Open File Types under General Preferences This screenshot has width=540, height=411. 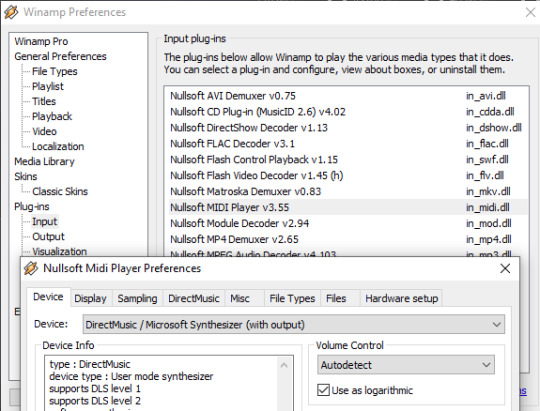pos(55,71)
